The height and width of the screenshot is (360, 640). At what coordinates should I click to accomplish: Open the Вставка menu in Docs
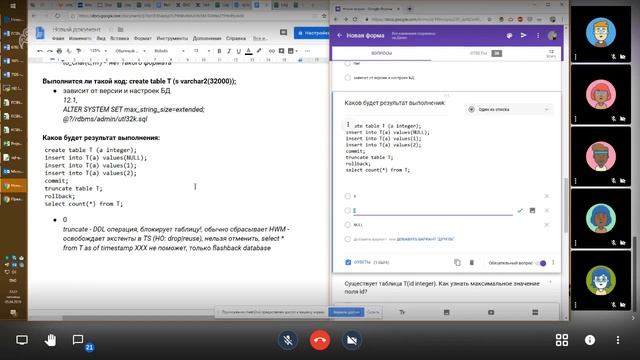click(120, 38)
